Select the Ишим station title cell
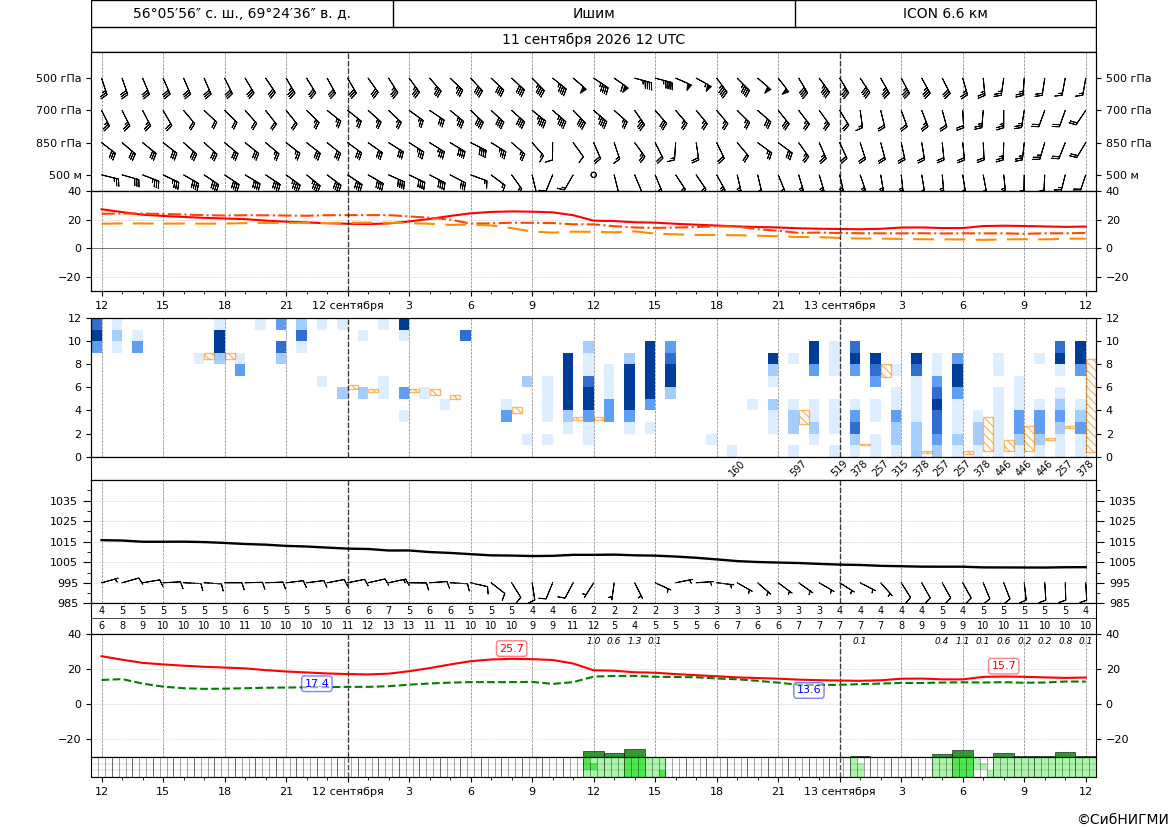The image size is (1169, 827). click(594, 13)
